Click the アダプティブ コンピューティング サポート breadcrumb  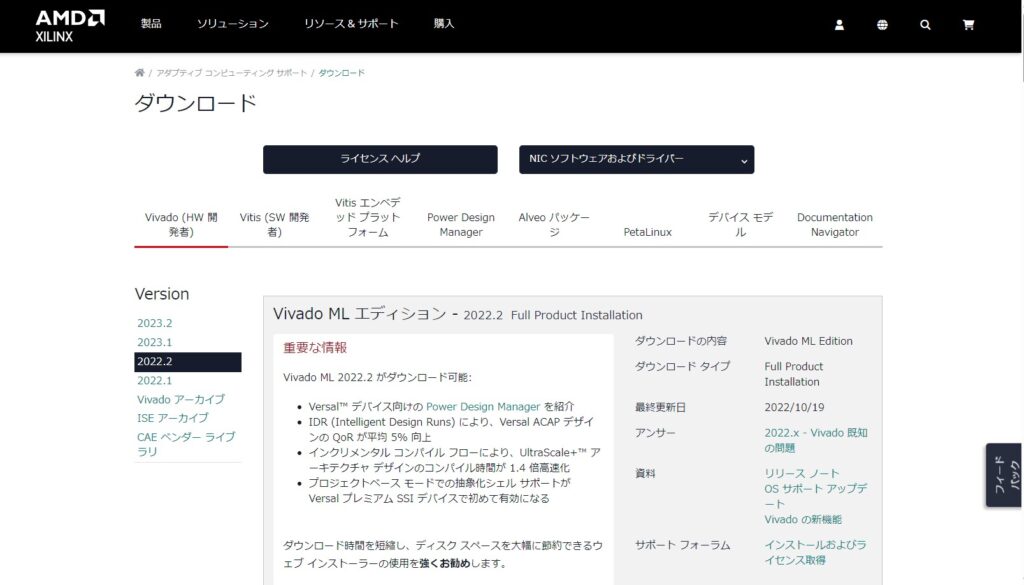pyautogui.click(x=231, y=72)
